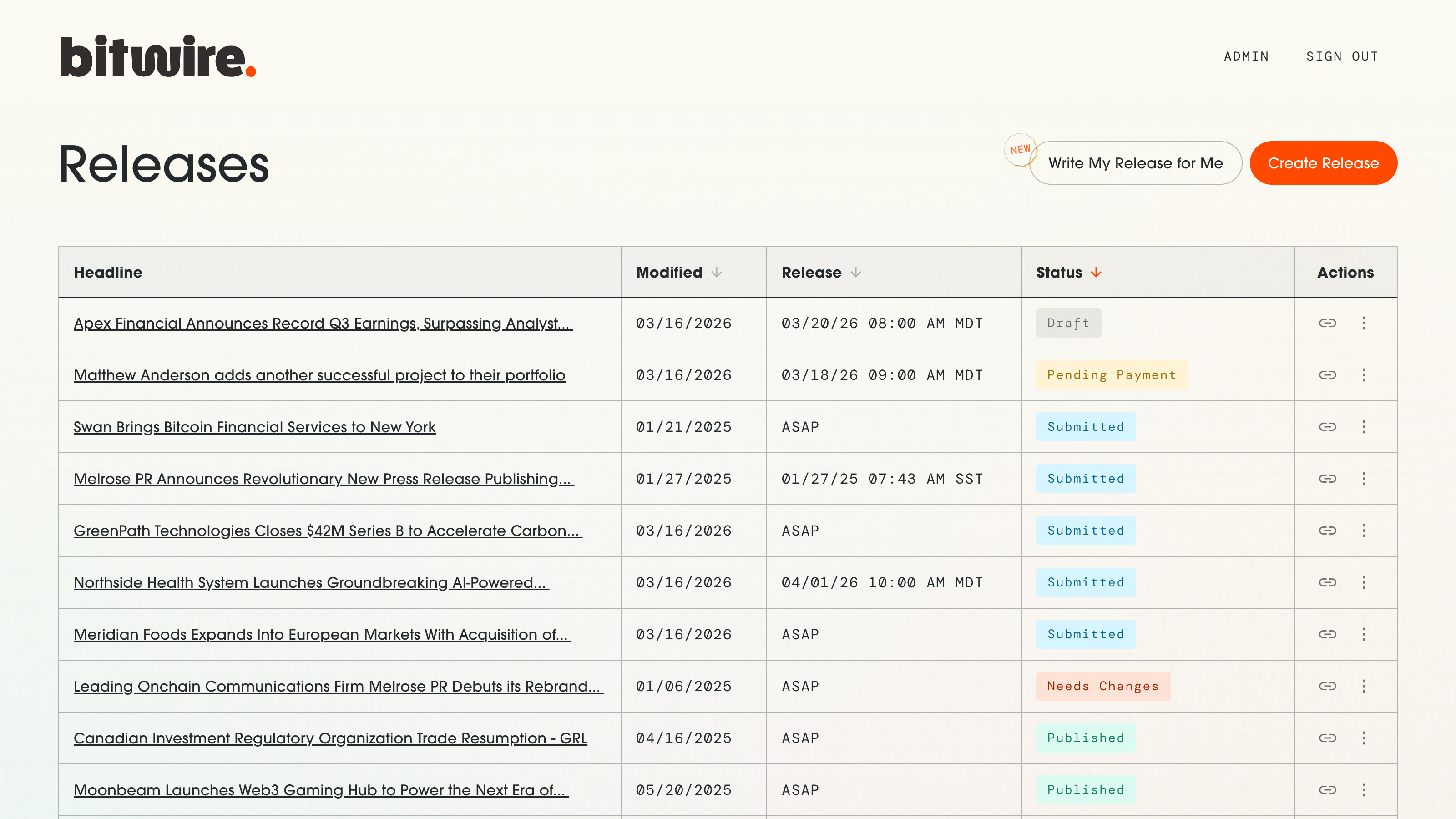Copy link icon for Apex Financial release

click(1327, 323)
